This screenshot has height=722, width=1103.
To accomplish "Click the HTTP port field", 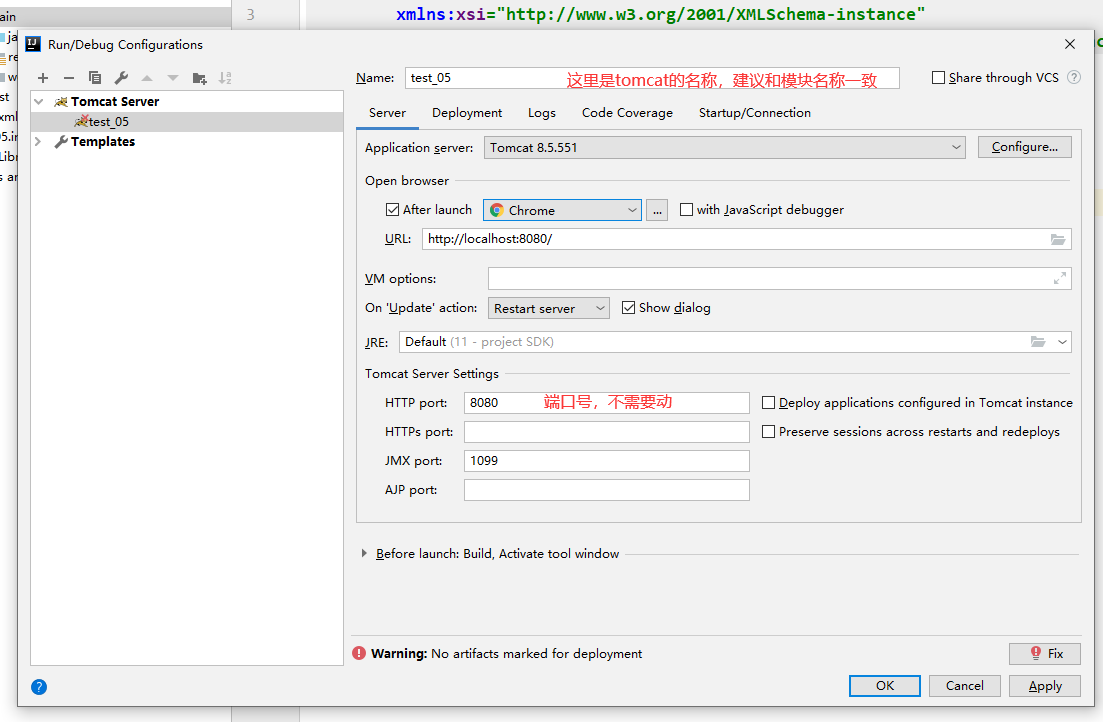I will 606,403.
